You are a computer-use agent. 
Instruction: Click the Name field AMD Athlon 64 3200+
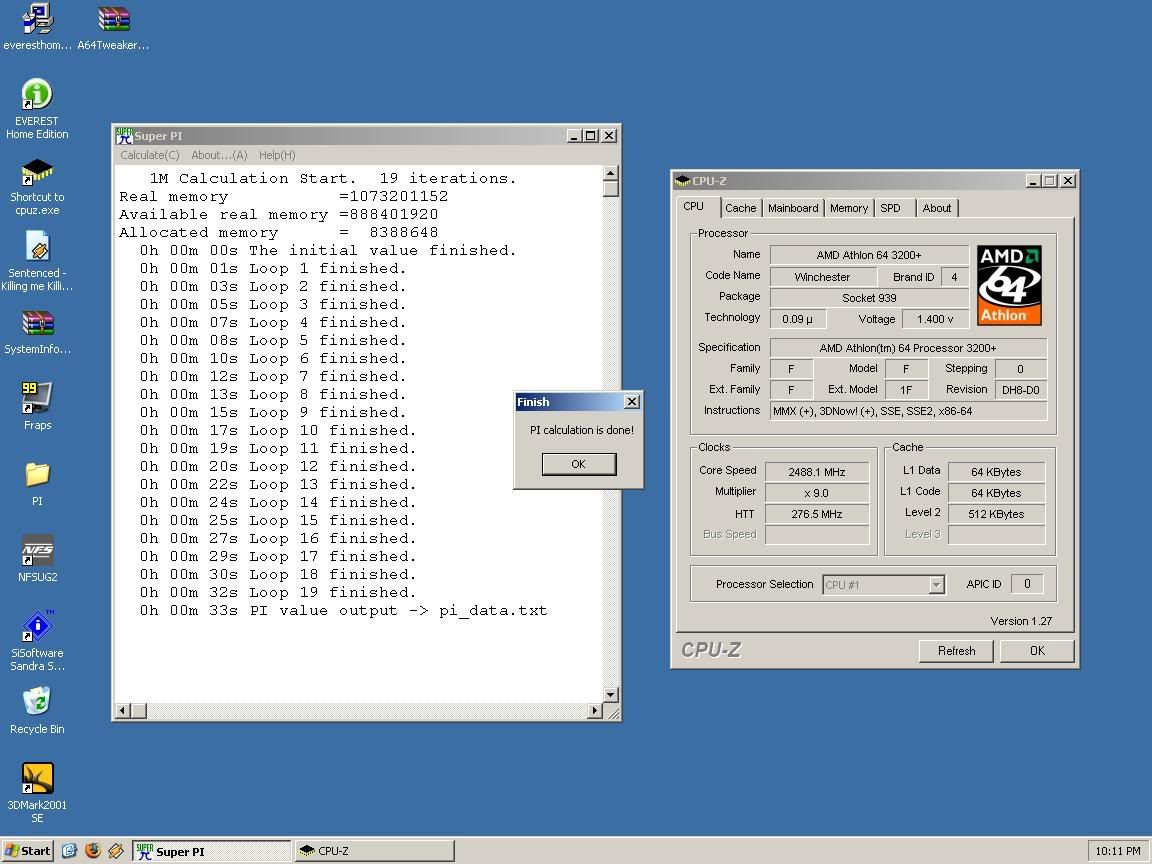click(x=869, y=255)
